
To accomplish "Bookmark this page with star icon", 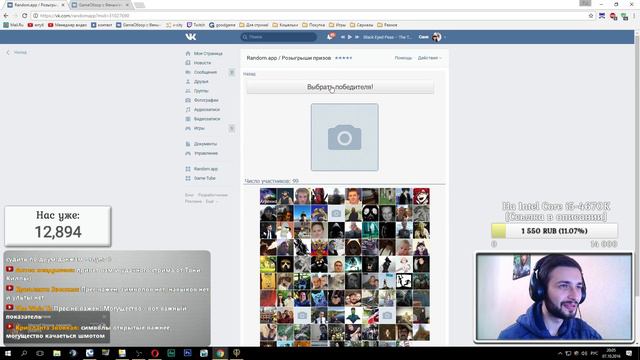I will (591, 16).
